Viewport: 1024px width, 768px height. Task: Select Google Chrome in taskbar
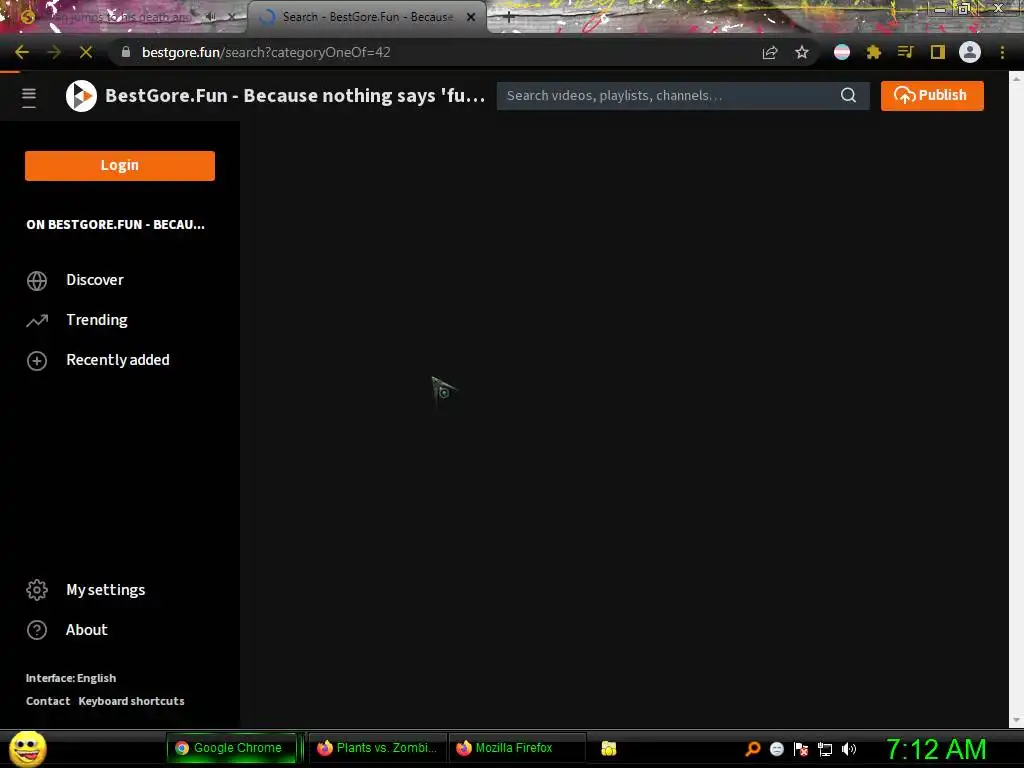tap(232, 748)
